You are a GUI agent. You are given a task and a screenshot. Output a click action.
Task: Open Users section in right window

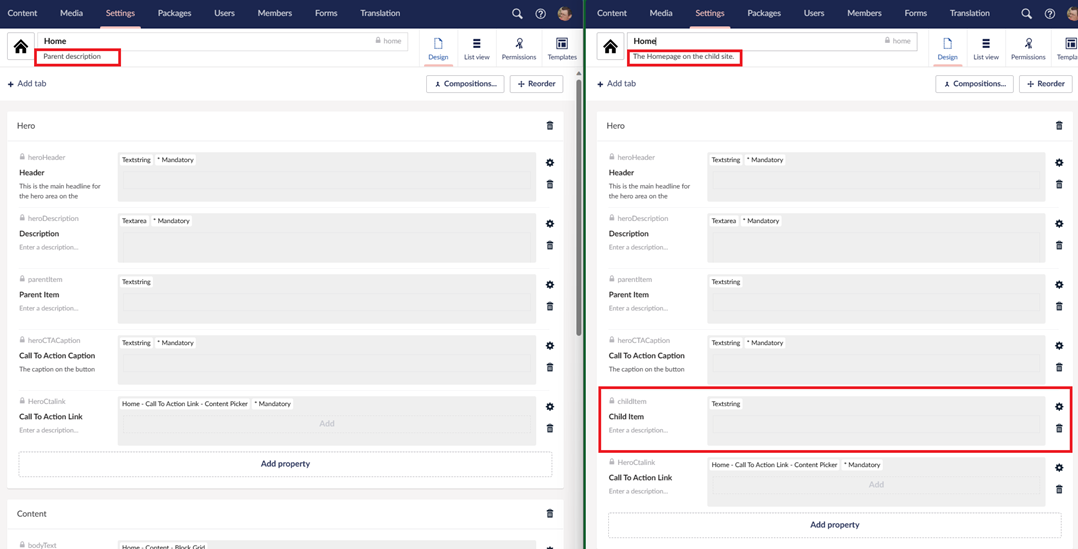tap(814, 13)
